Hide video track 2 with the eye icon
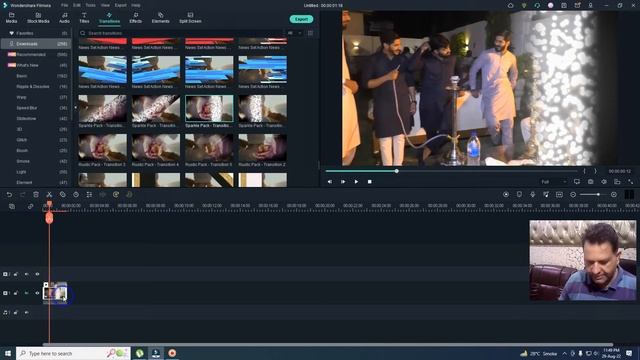The image size is (640, 360). (x=37, y=274)
